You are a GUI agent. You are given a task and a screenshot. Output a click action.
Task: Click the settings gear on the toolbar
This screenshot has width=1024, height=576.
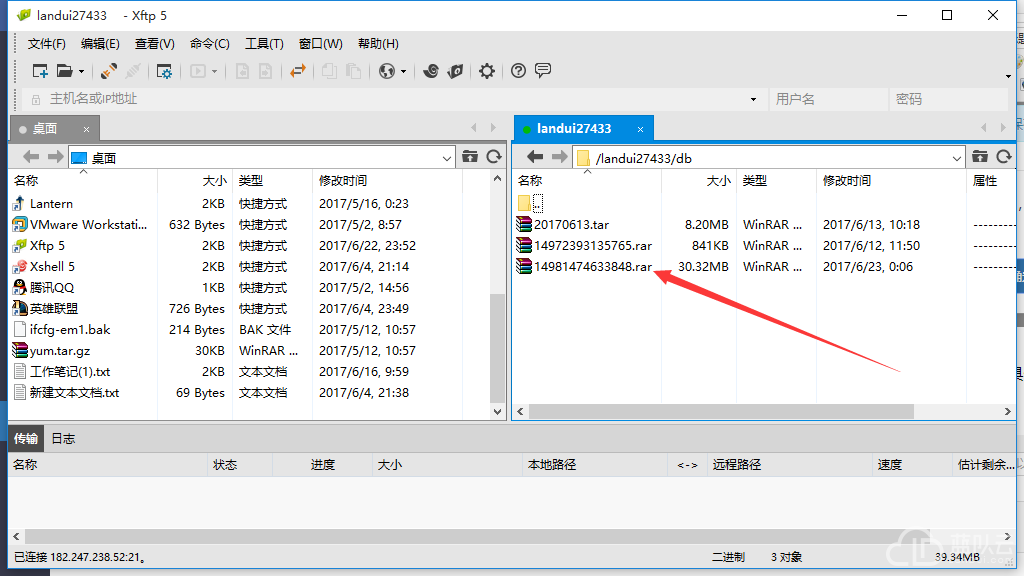[487, 71]
